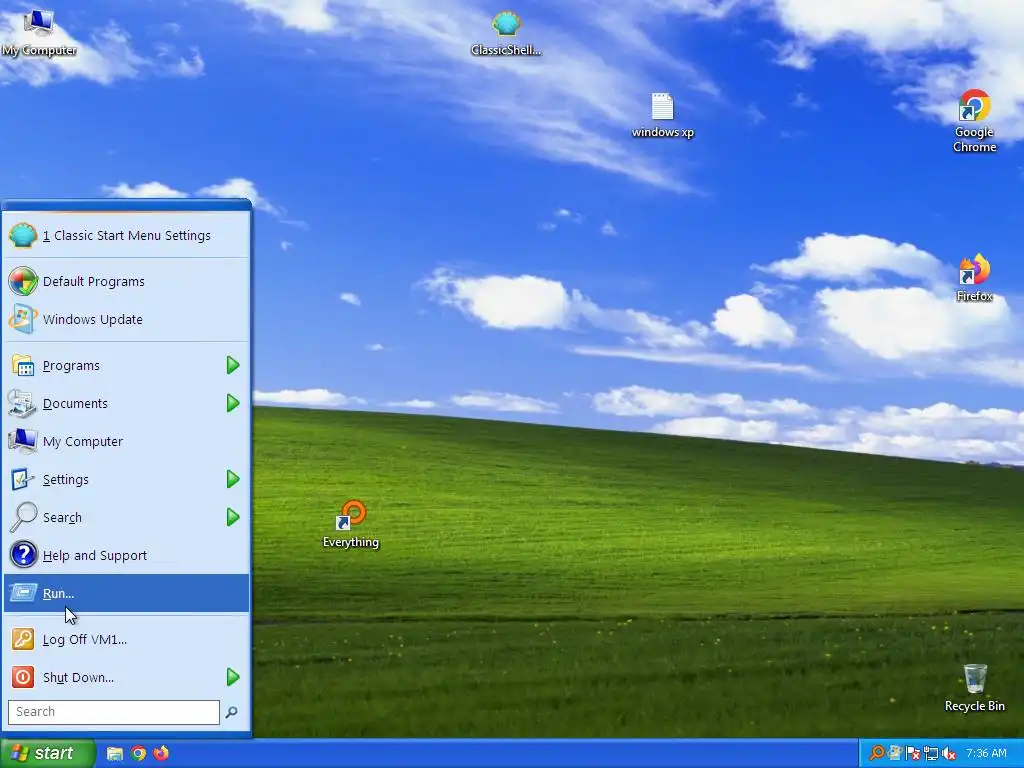Open the ClassicShell desktop icon
This screenshot has width=1024, height=768.
(x=506, y=33)
